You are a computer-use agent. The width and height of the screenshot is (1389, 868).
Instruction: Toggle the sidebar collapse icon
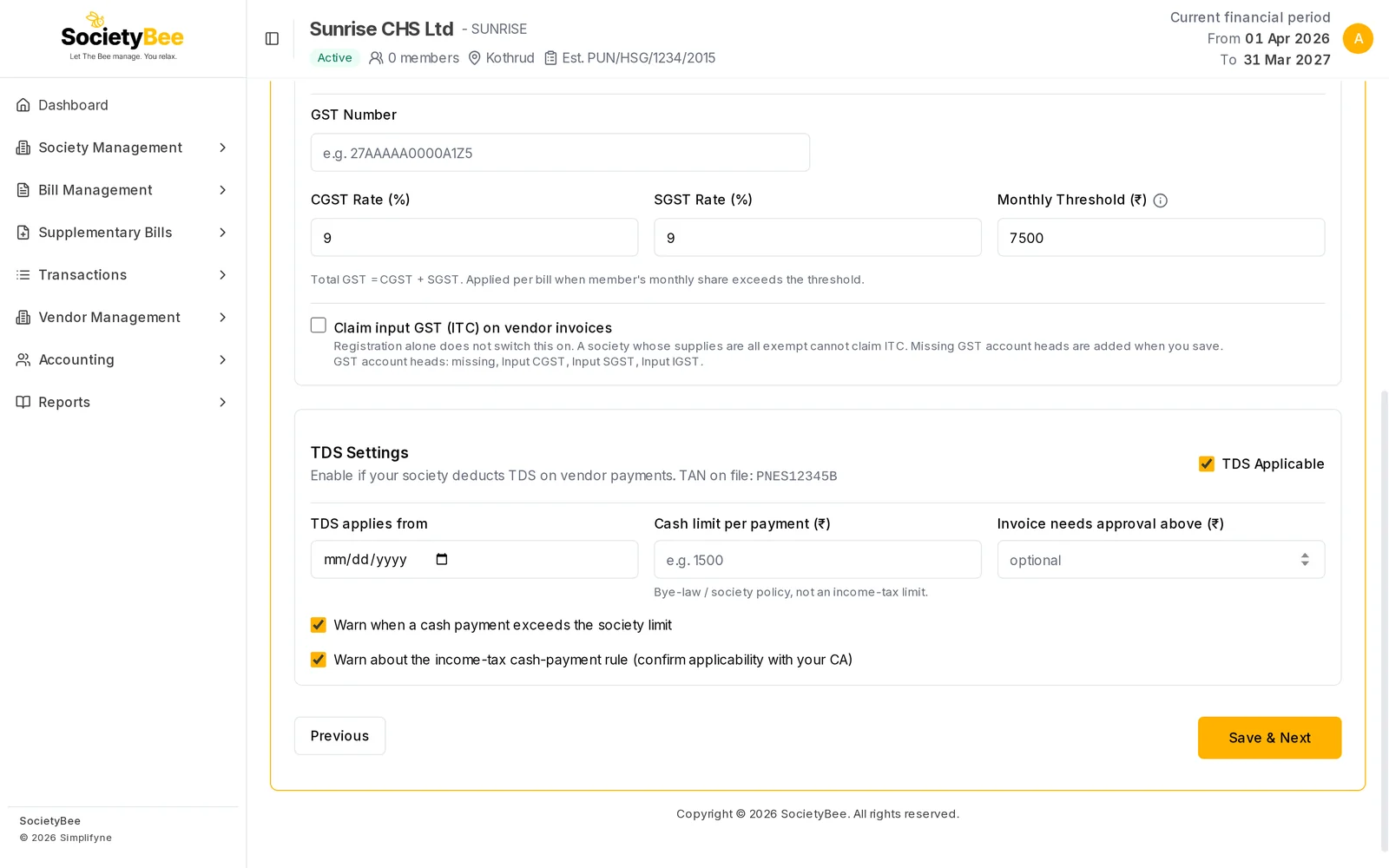[x=272, y=39]
